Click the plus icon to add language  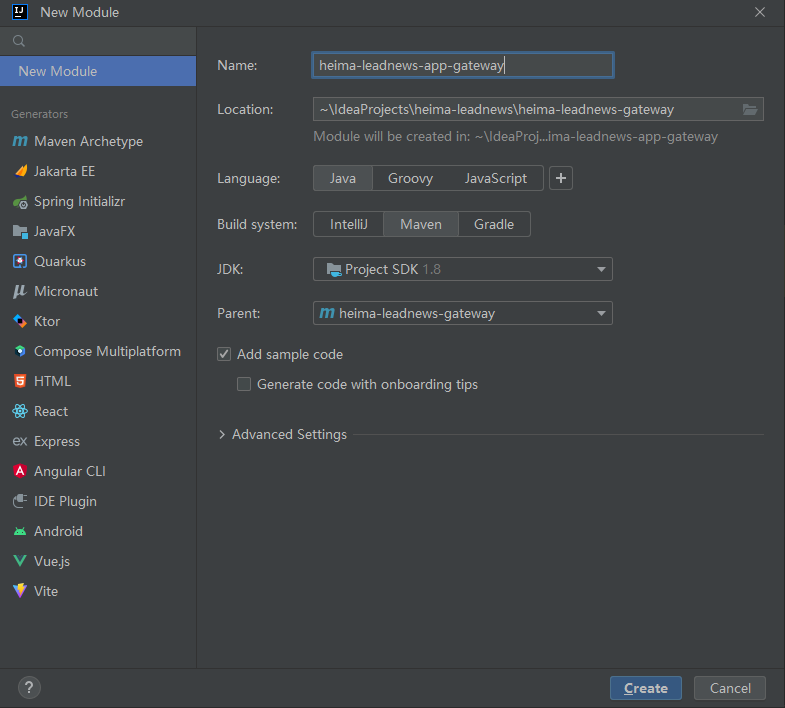(x=561, y=178)
